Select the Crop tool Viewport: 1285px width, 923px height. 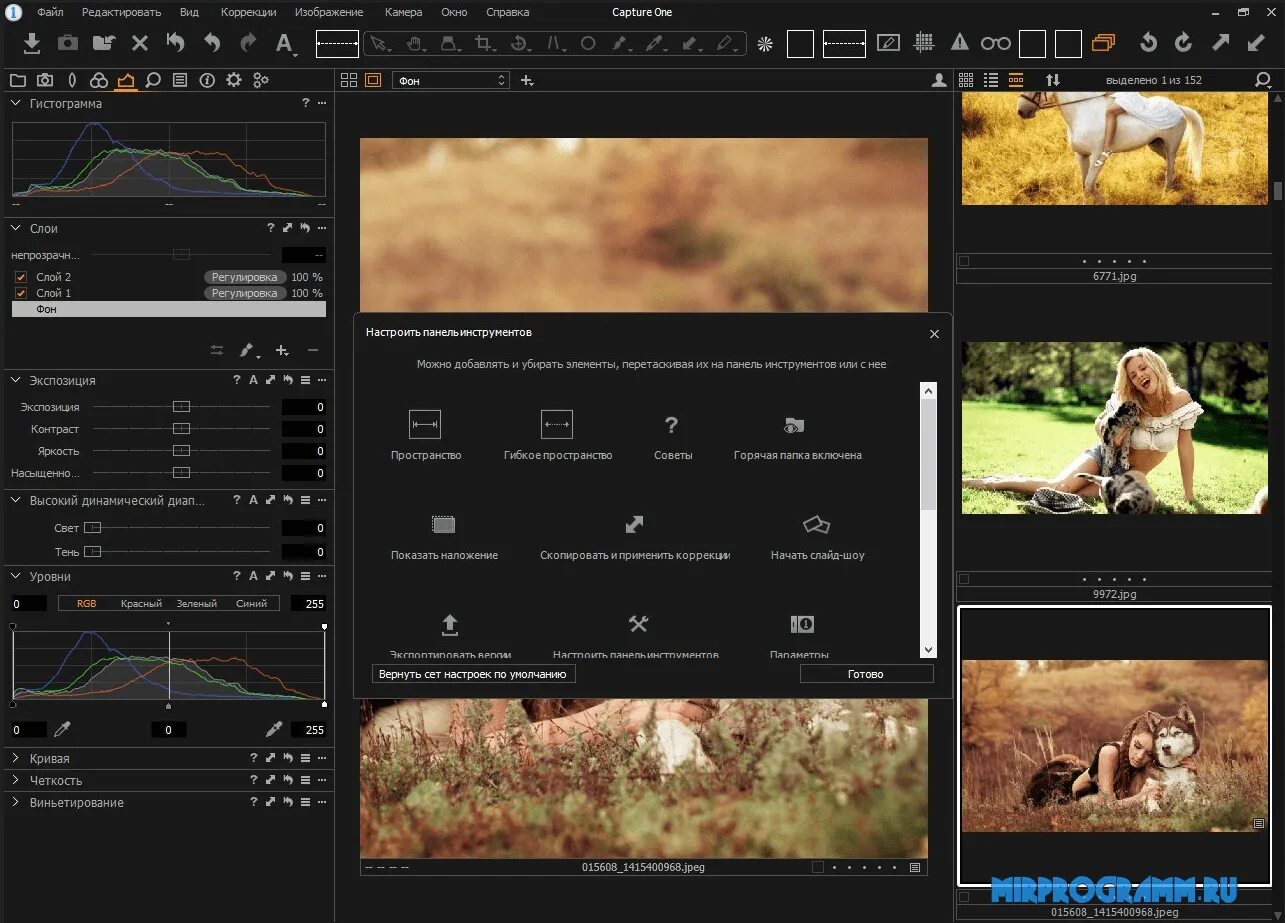(x=484, y=43)
